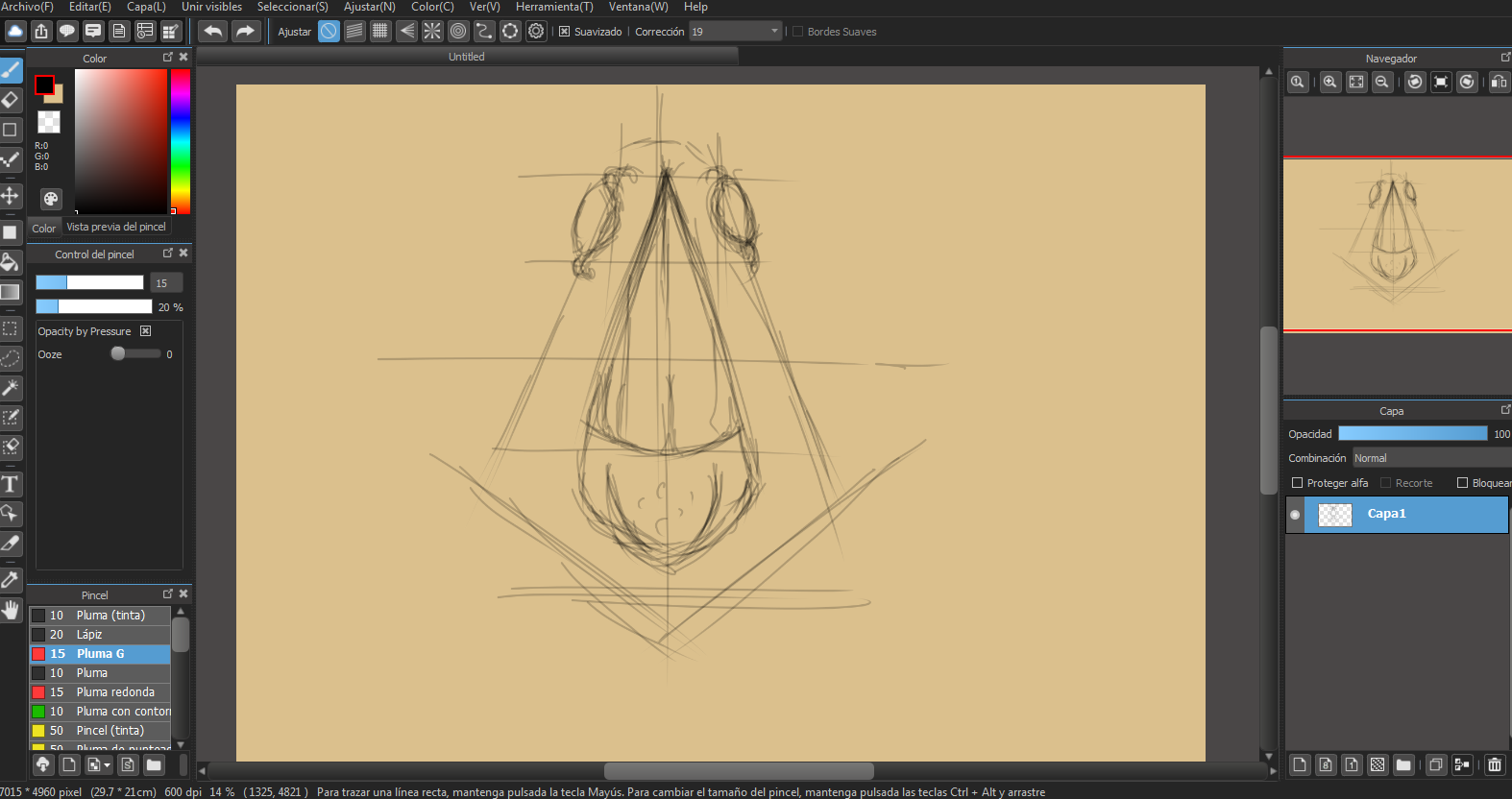Viewport: 1512px width, 799px height.
Task: Open color palette icon in Color panel
Action: coord(51,199)
